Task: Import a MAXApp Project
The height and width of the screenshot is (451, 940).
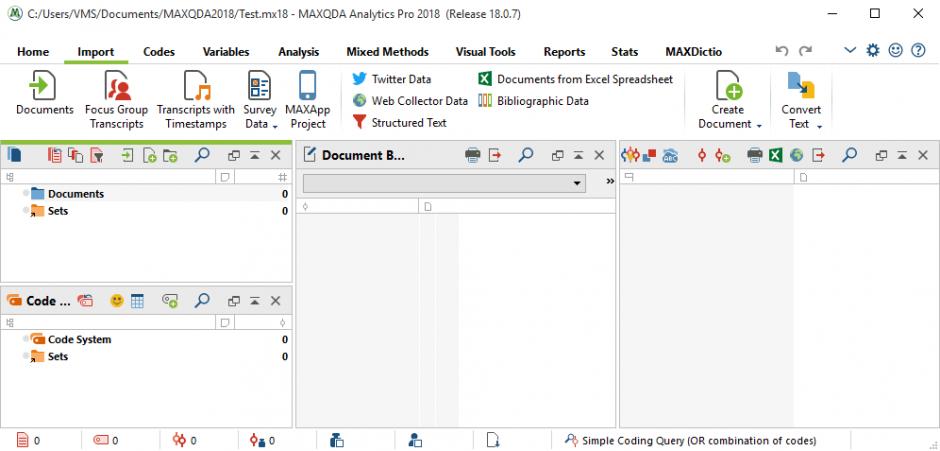Action: [308, 101]
